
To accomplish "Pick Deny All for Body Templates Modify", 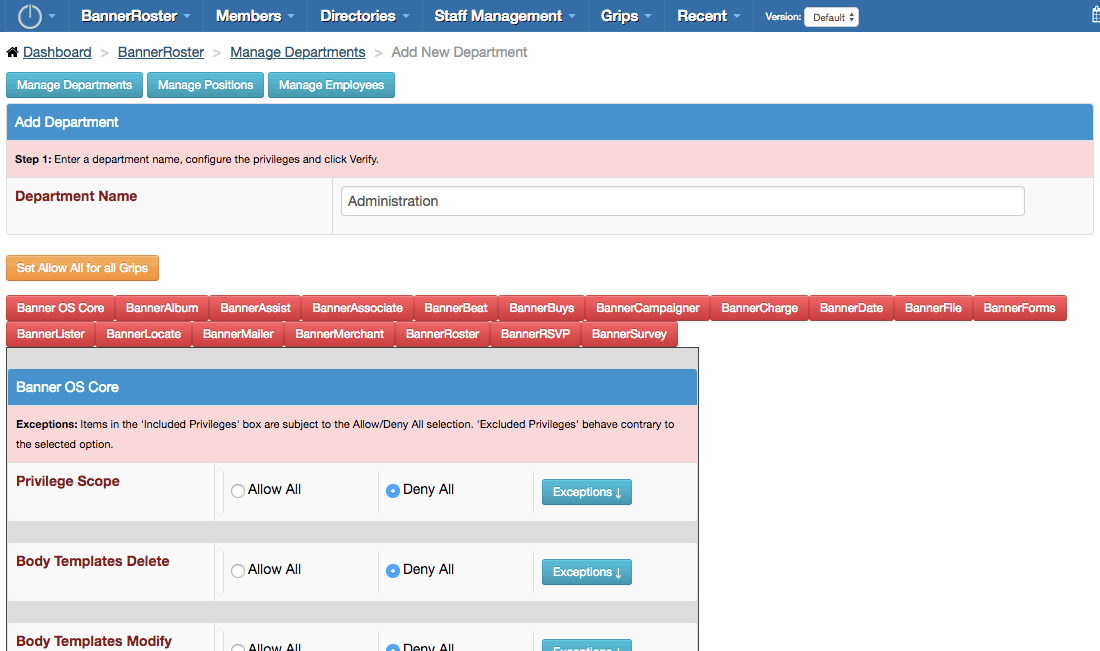I will pos(393,647).
